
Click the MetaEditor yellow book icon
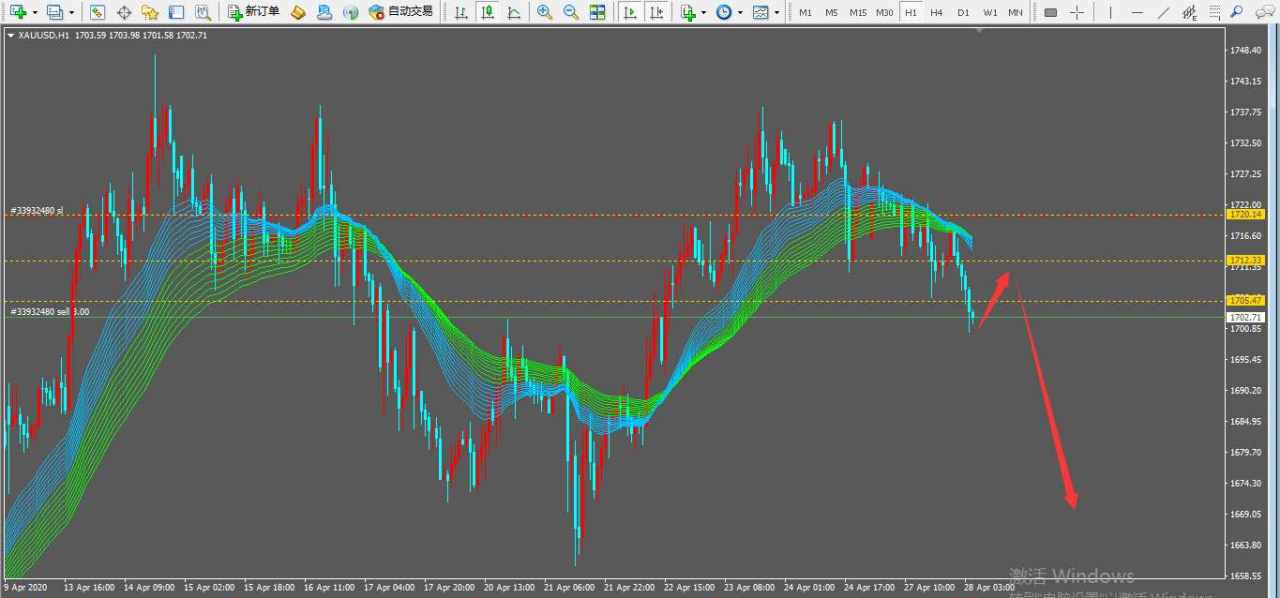coord(298,12)
